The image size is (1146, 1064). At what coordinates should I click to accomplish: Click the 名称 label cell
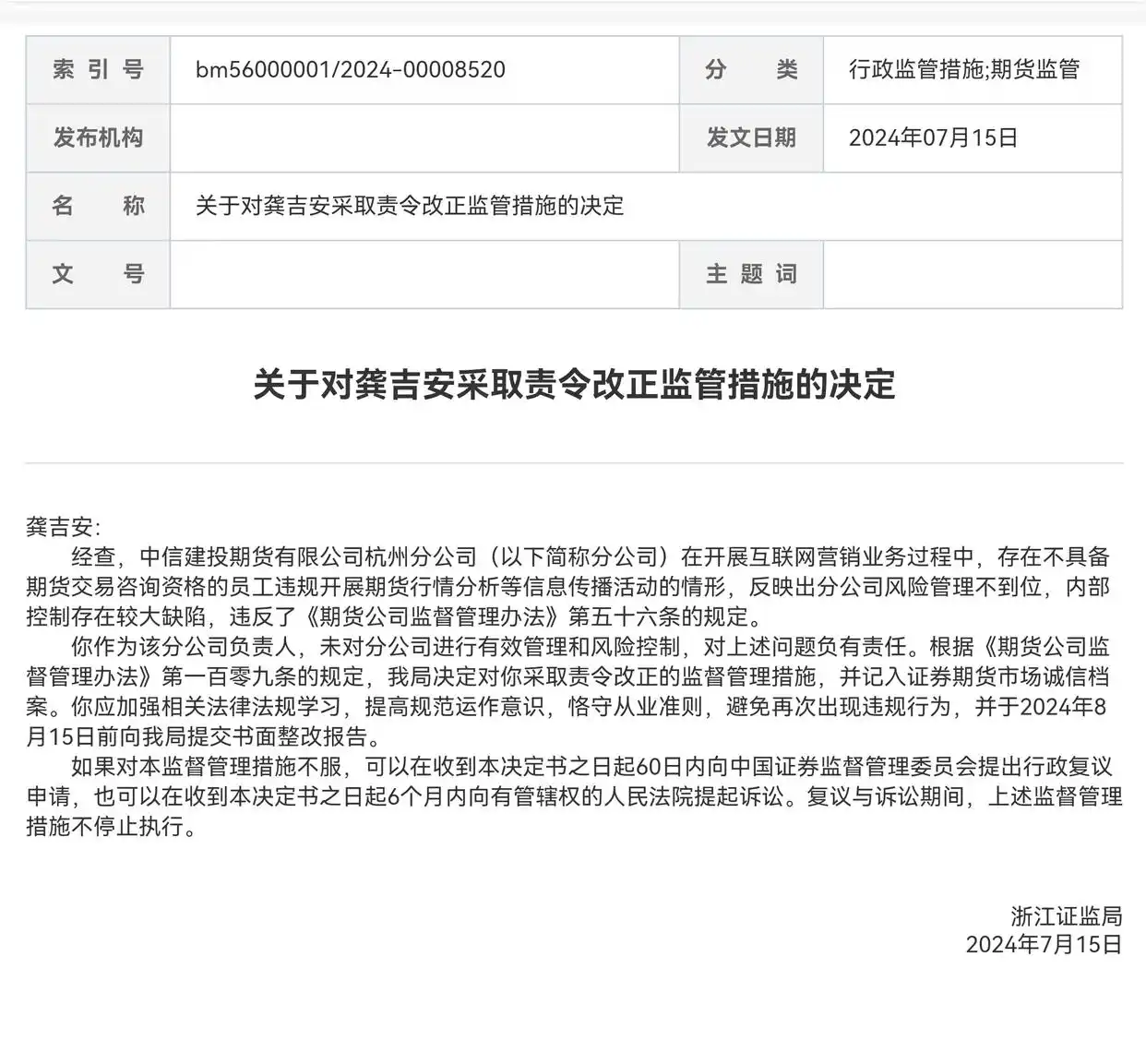(97, 206)
